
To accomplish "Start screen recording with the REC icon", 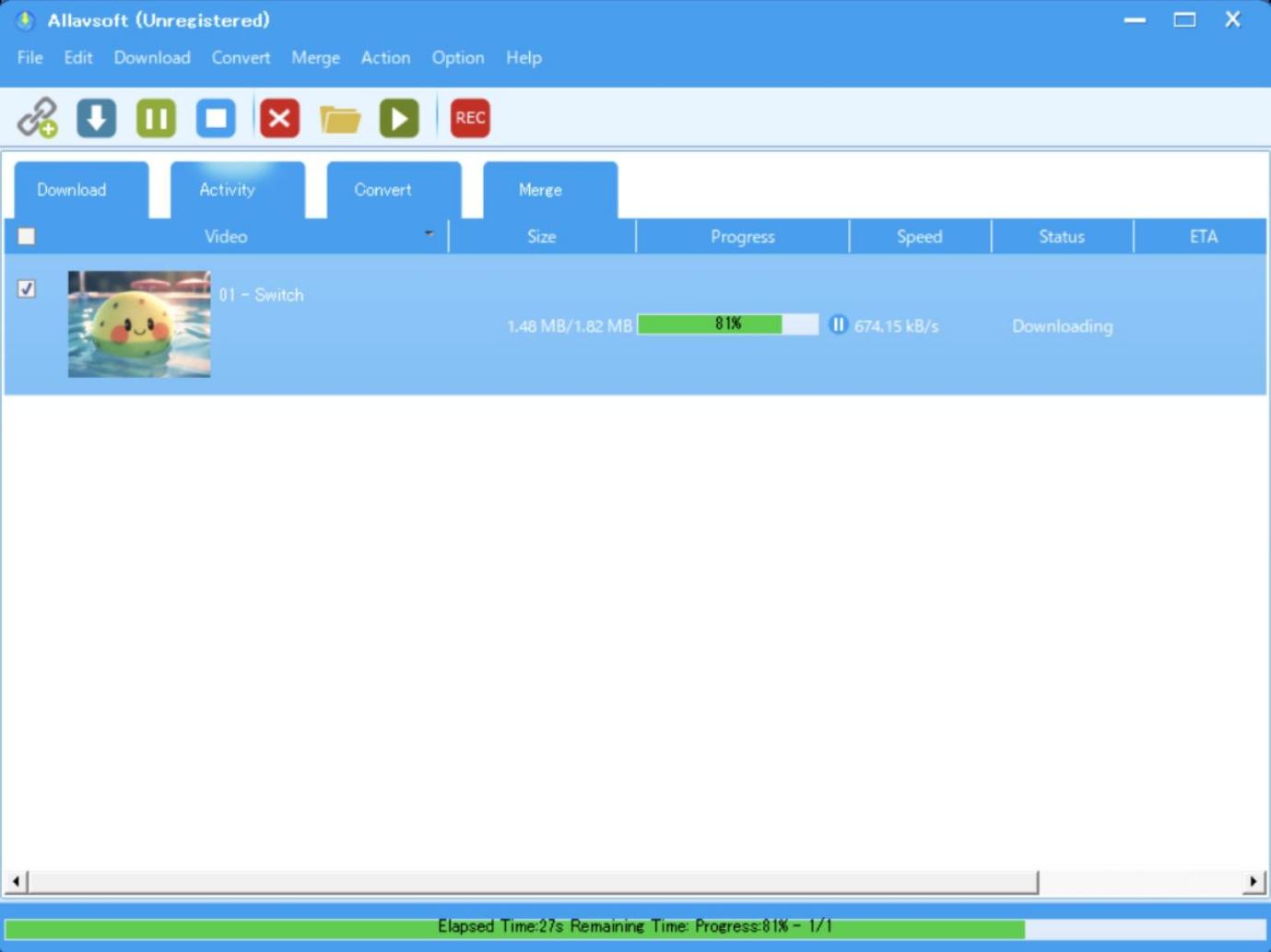I will click(470, 118).
